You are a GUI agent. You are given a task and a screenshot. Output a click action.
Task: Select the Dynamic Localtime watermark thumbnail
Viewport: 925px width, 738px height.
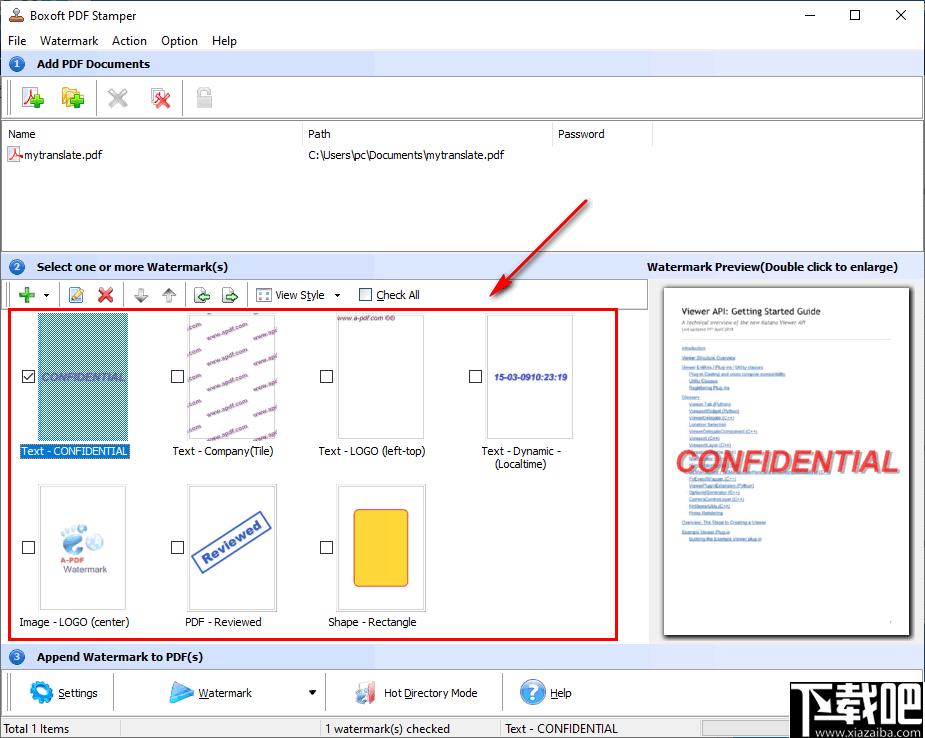coord(530,377)
